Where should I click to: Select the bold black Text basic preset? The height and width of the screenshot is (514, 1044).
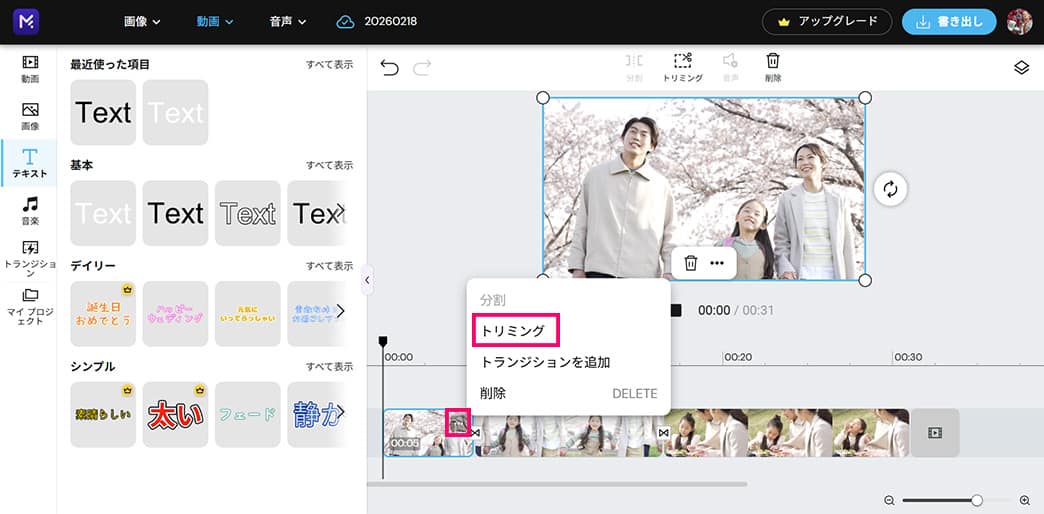[175, 213]
